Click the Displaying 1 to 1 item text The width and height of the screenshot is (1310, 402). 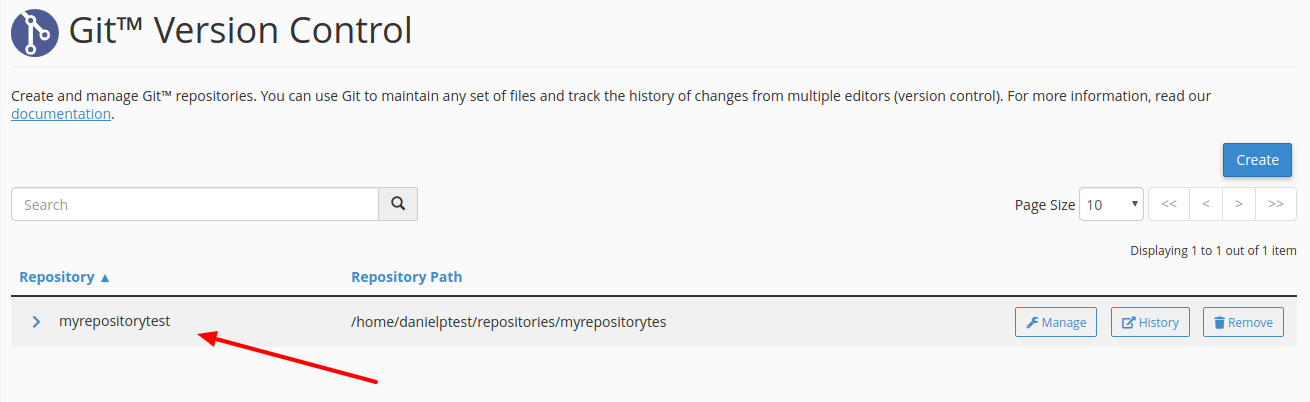(x=1213, y=251)
